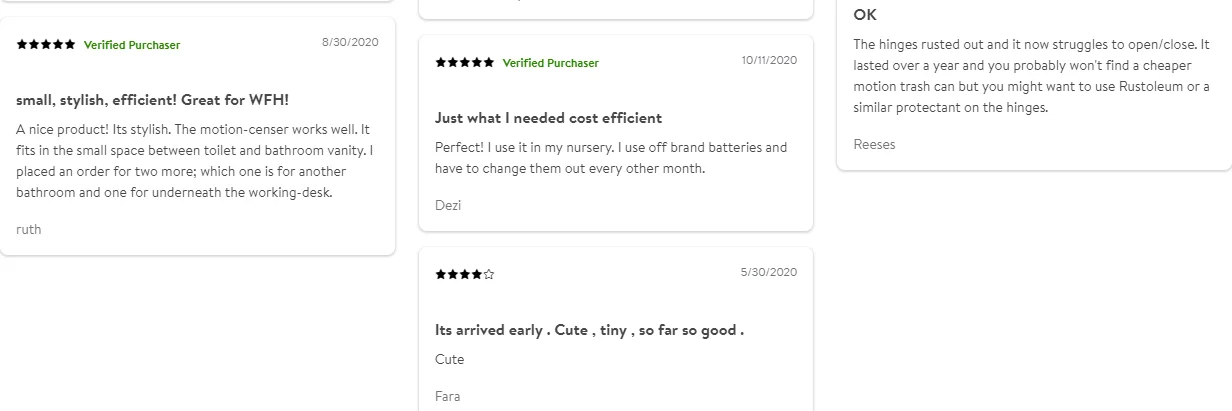Click Verified Purchaser badge dated 8/30/2020
The width and height of the screenshot is (1232, 411).
pos(132,45)
